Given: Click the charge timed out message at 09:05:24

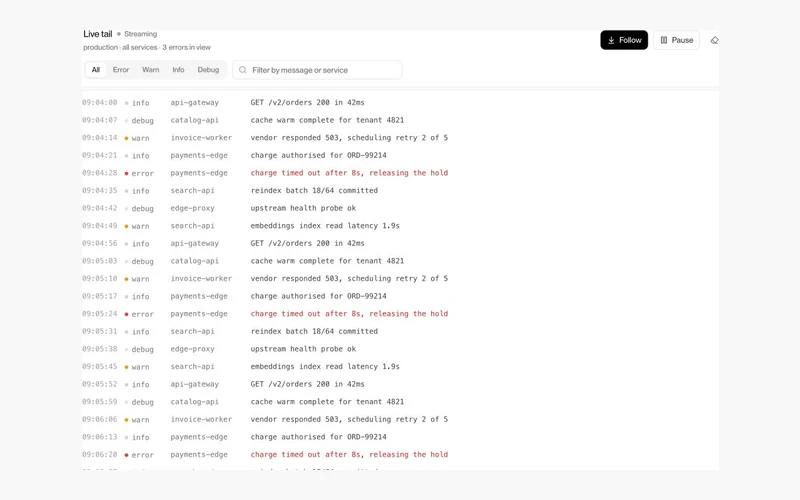Looking at the screenshot, I should tap(349, 314).
